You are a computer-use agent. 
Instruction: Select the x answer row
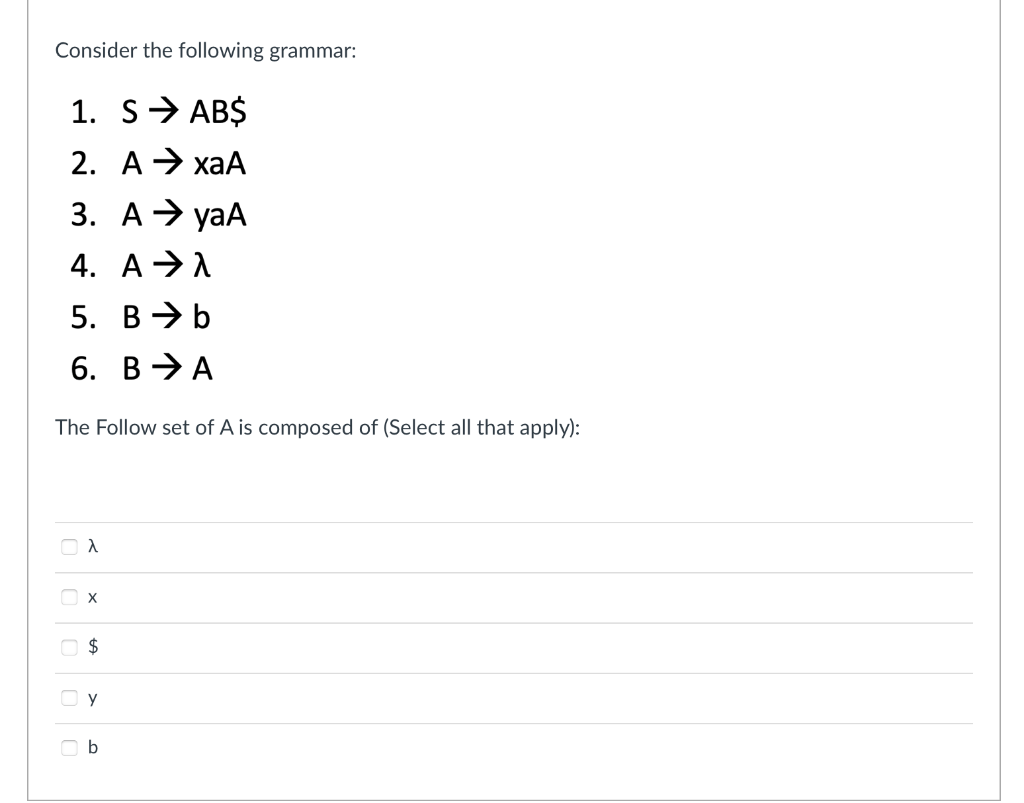(500, 596)
